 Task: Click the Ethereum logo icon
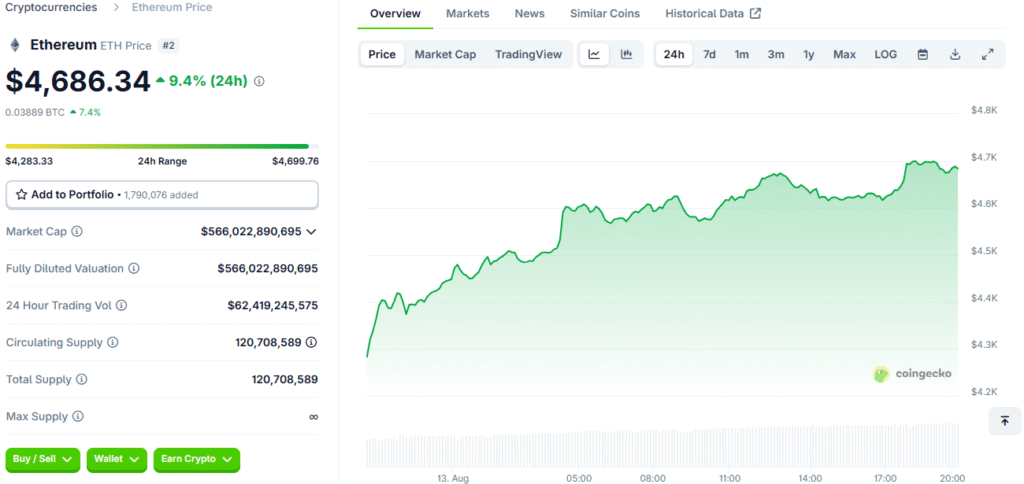(14, 45)
